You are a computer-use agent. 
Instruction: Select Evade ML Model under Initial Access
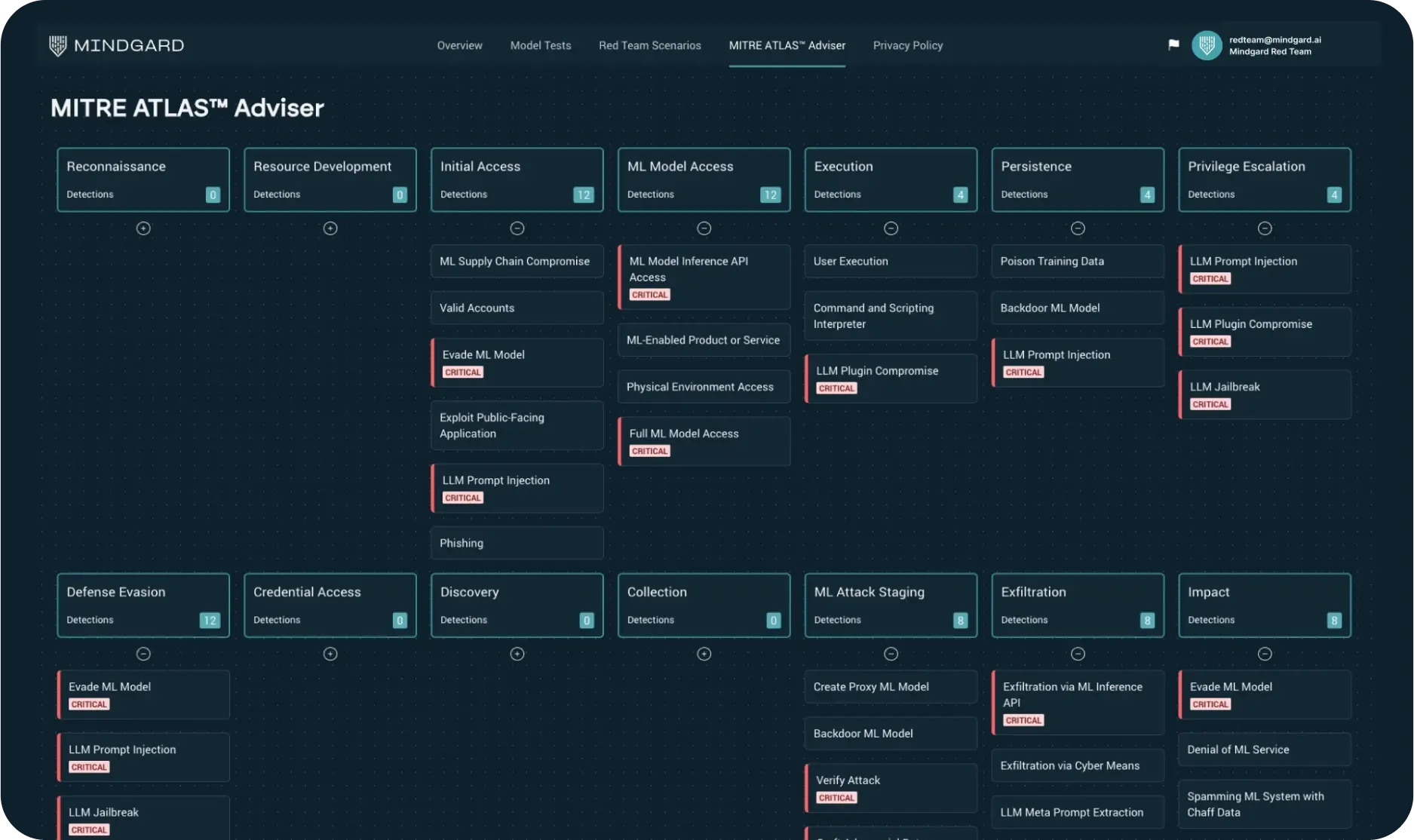[x=517, y=363]
